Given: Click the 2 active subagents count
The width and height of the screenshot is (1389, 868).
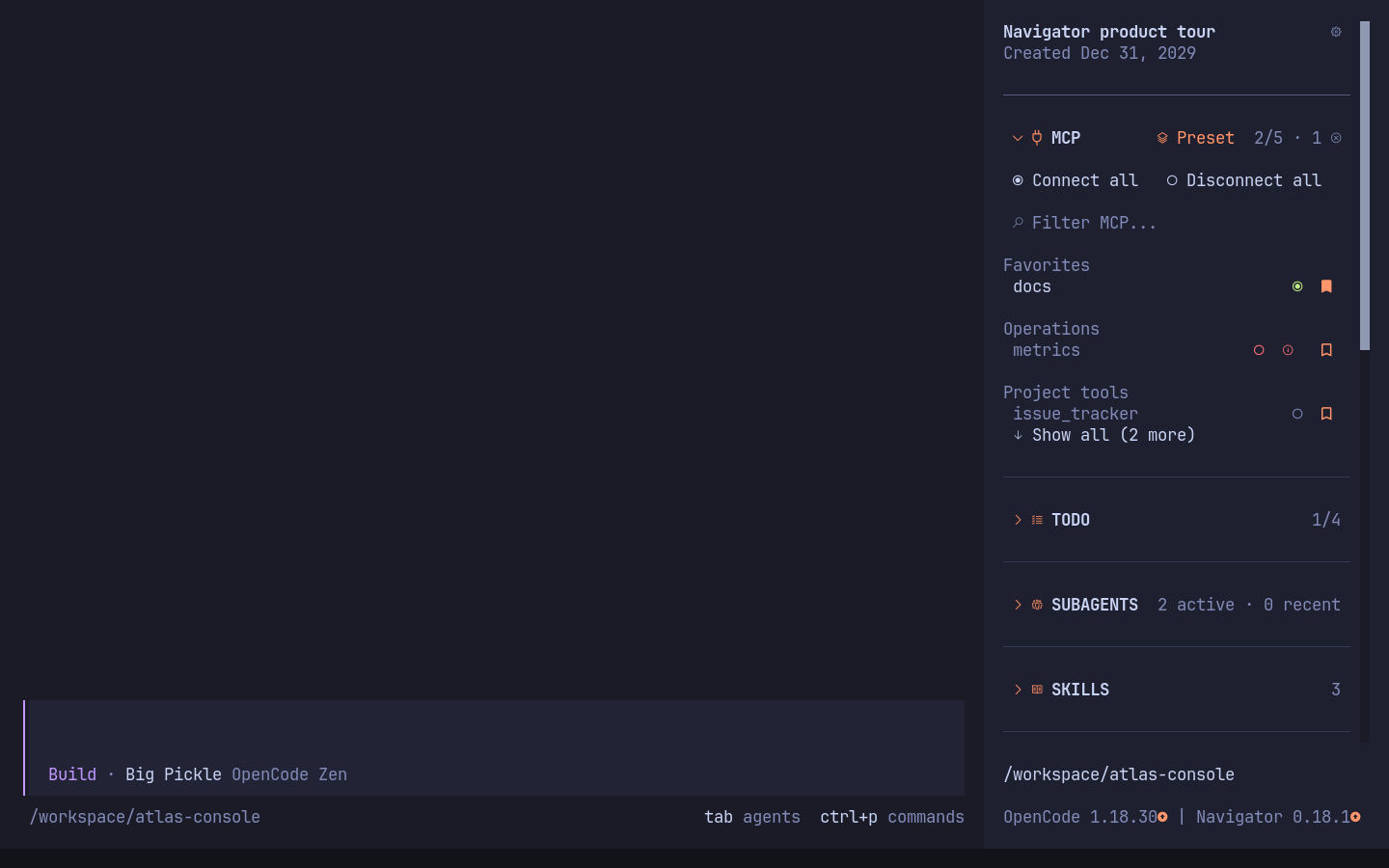Looking at the screenshot, I should click(1196, 605).
